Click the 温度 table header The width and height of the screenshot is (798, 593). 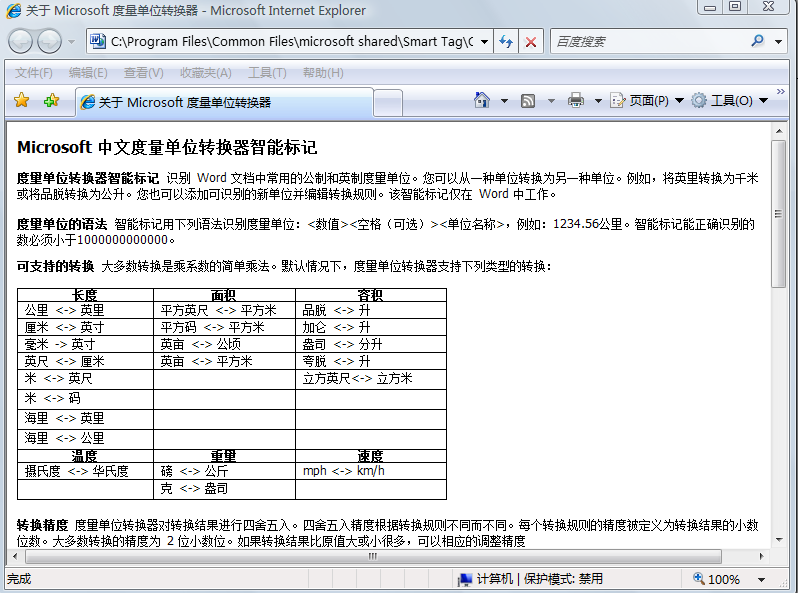(84, 456)
